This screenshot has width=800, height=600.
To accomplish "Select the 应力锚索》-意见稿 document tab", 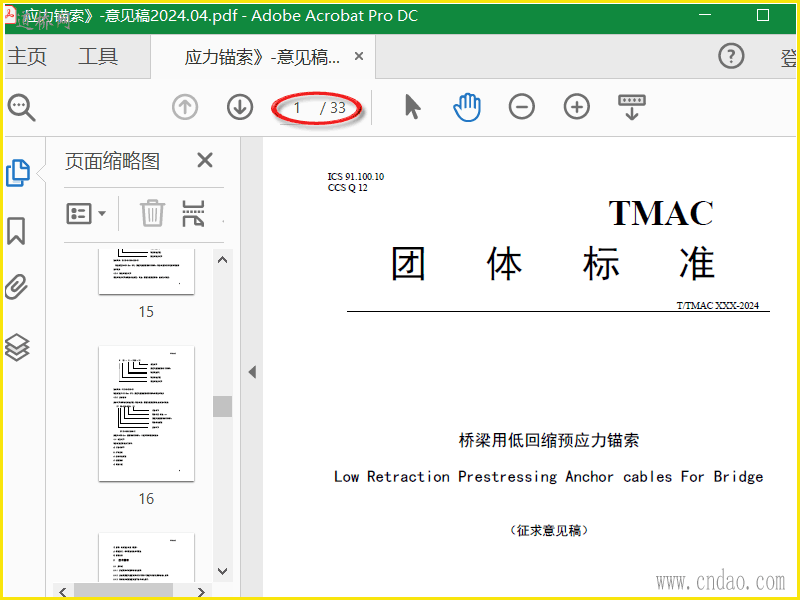I will (262, 57).
